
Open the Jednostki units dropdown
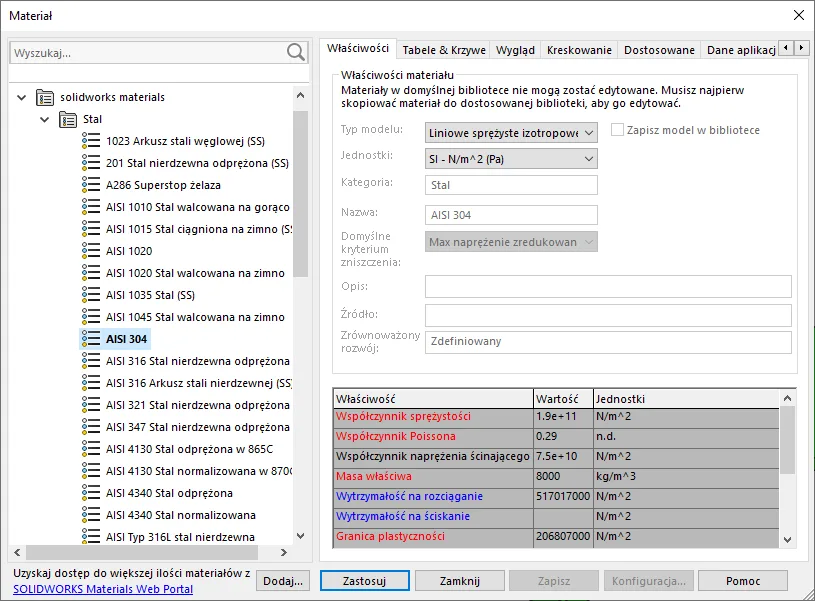(x=511, y=159)
